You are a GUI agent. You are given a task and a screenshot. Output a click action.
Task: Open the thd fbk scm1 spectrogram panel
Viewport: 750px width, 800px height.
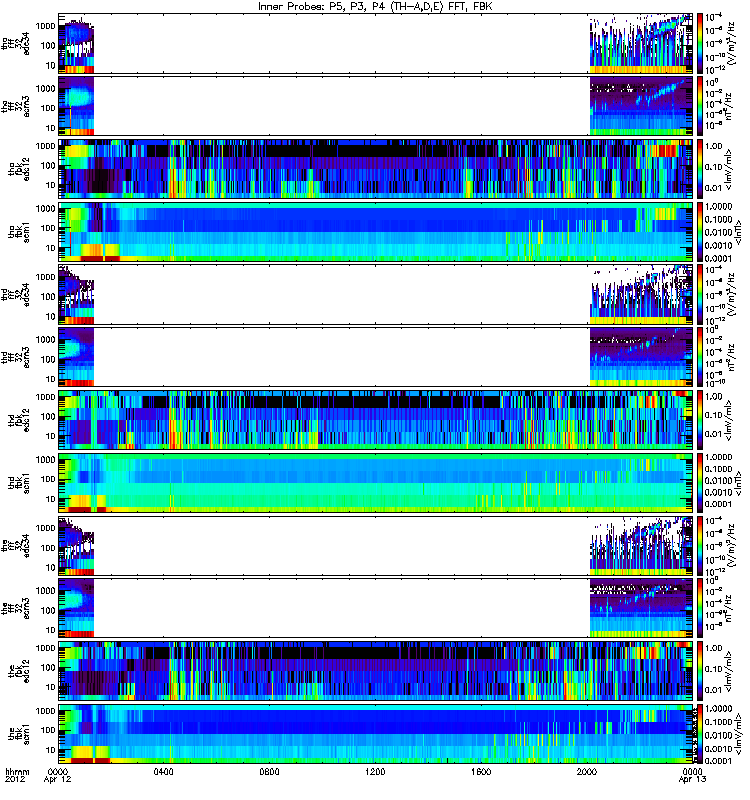(x=375, y=483)
